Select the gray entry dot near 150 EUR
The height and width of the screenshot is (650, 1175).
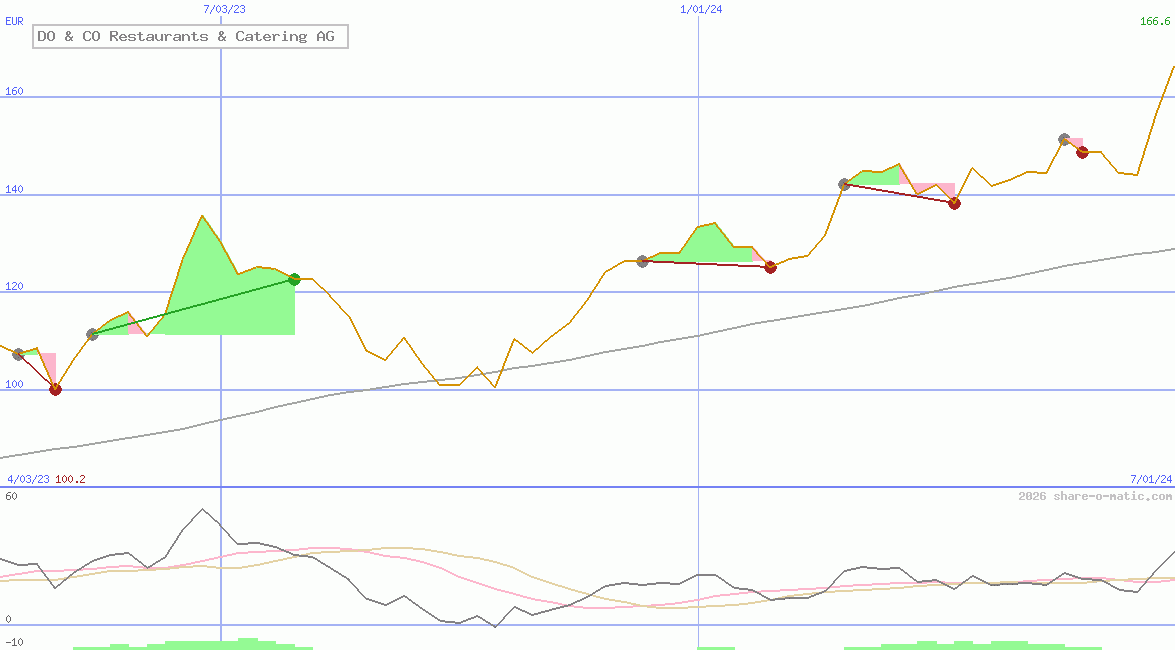(x=1064, y=139)
